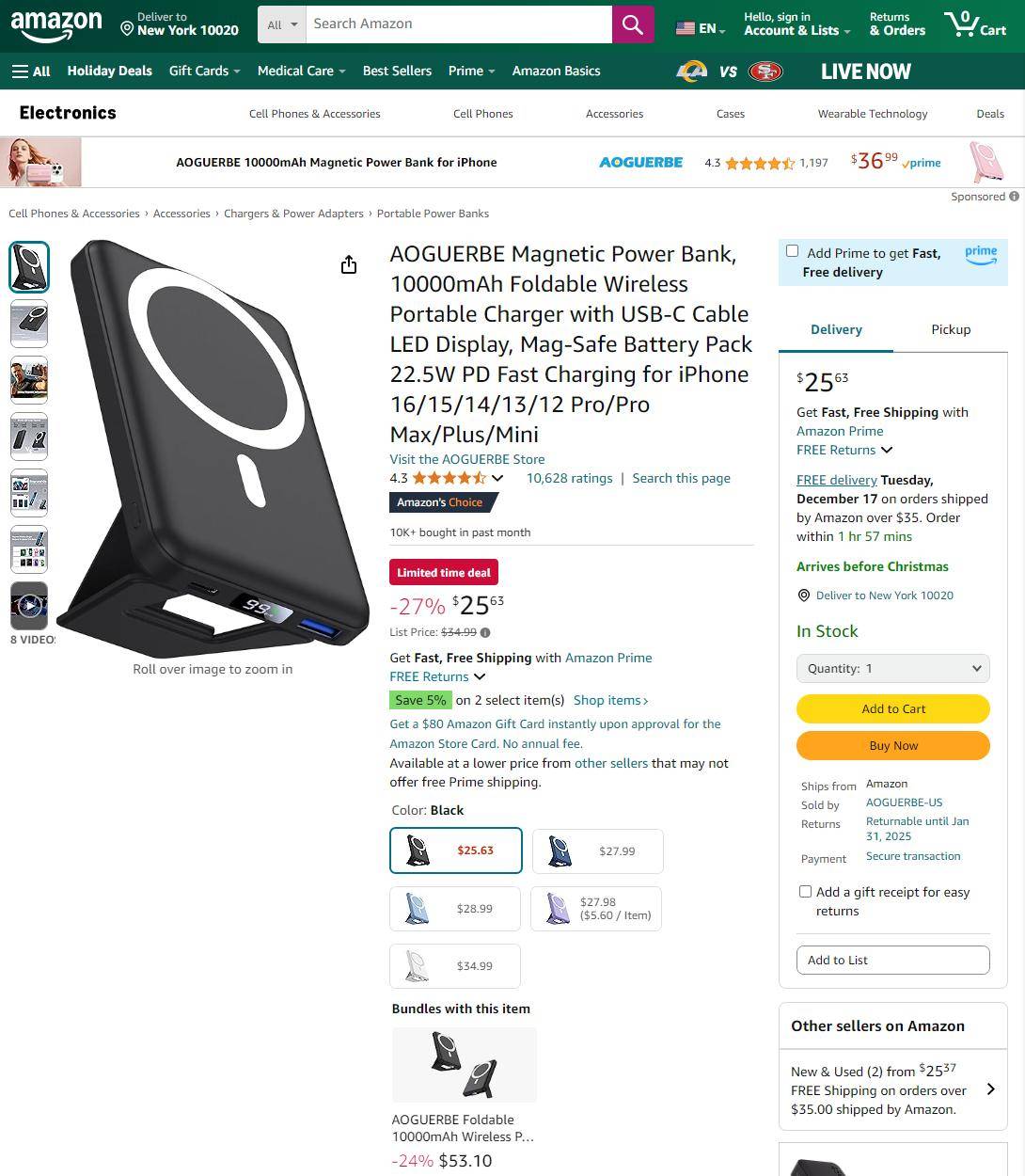The image size is (1025, 1176).
Task: Switch to the Pickup tab
Action: (951, 329)
